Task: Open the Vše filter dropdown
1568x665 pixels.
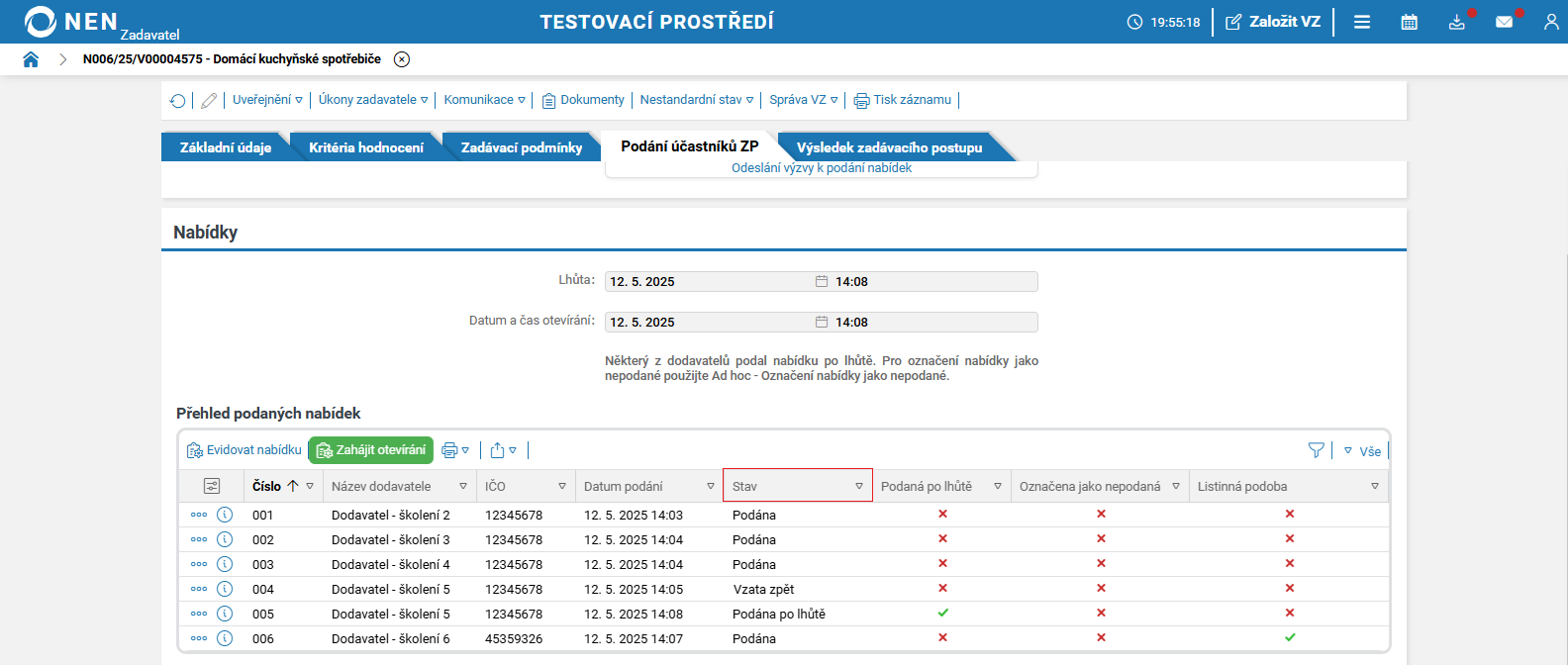Action: click(x=1362, y=451)
